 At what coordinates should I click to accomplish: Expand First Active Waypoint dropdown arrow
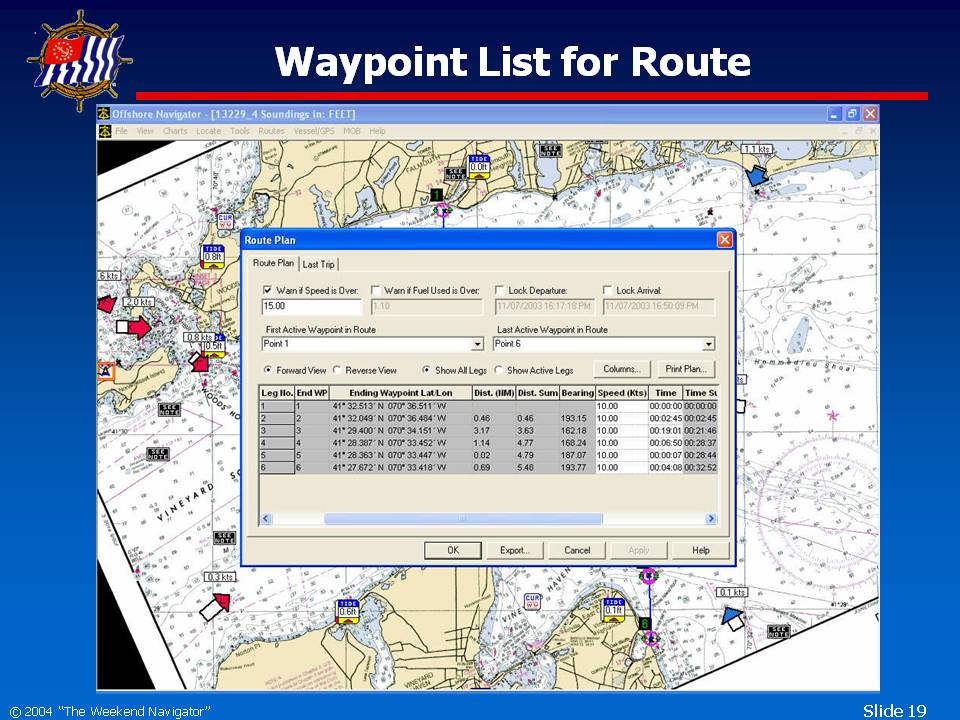[478, 345]
